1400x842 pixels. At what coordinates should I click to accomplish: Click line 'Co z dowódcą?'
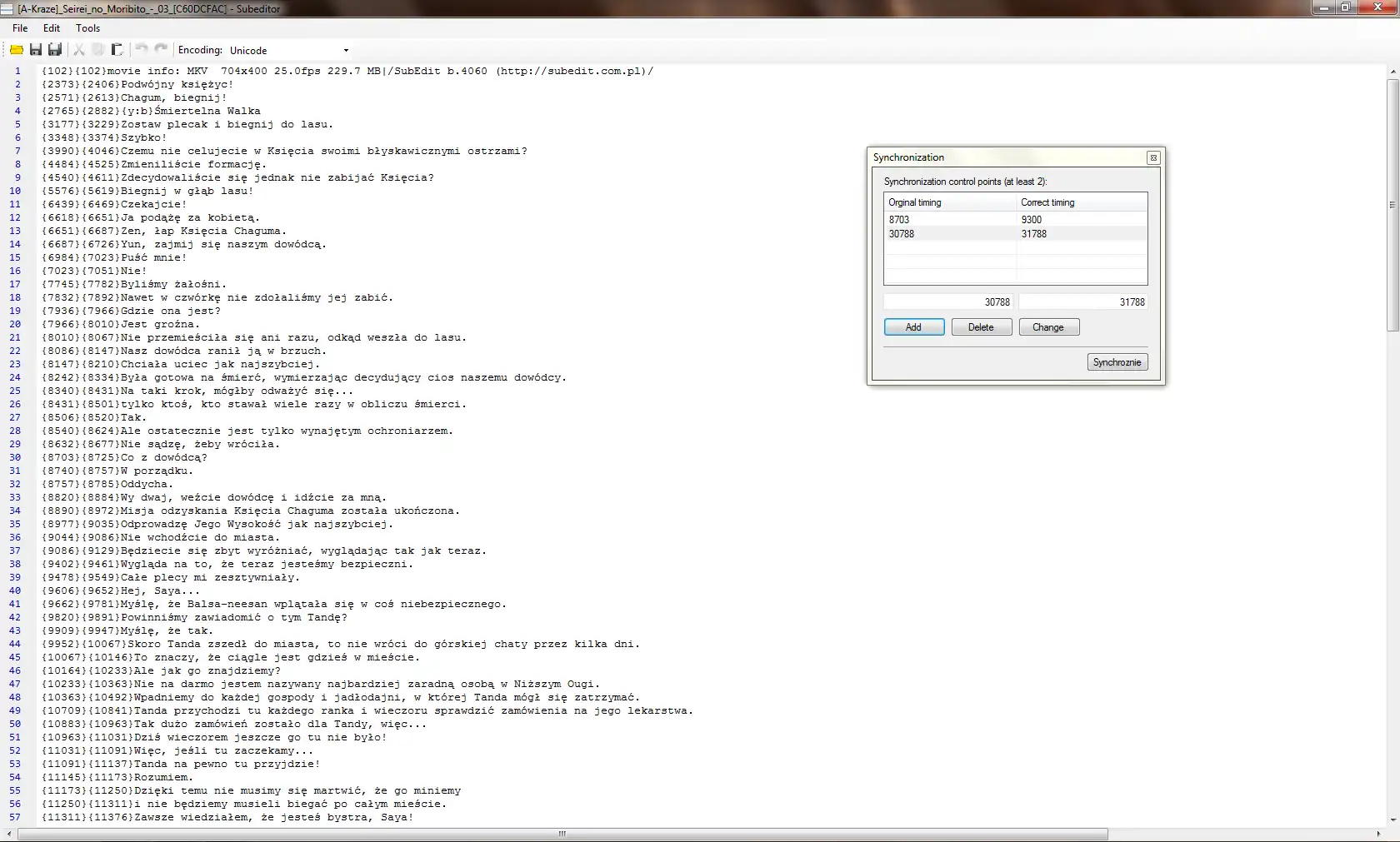point(124,457)
